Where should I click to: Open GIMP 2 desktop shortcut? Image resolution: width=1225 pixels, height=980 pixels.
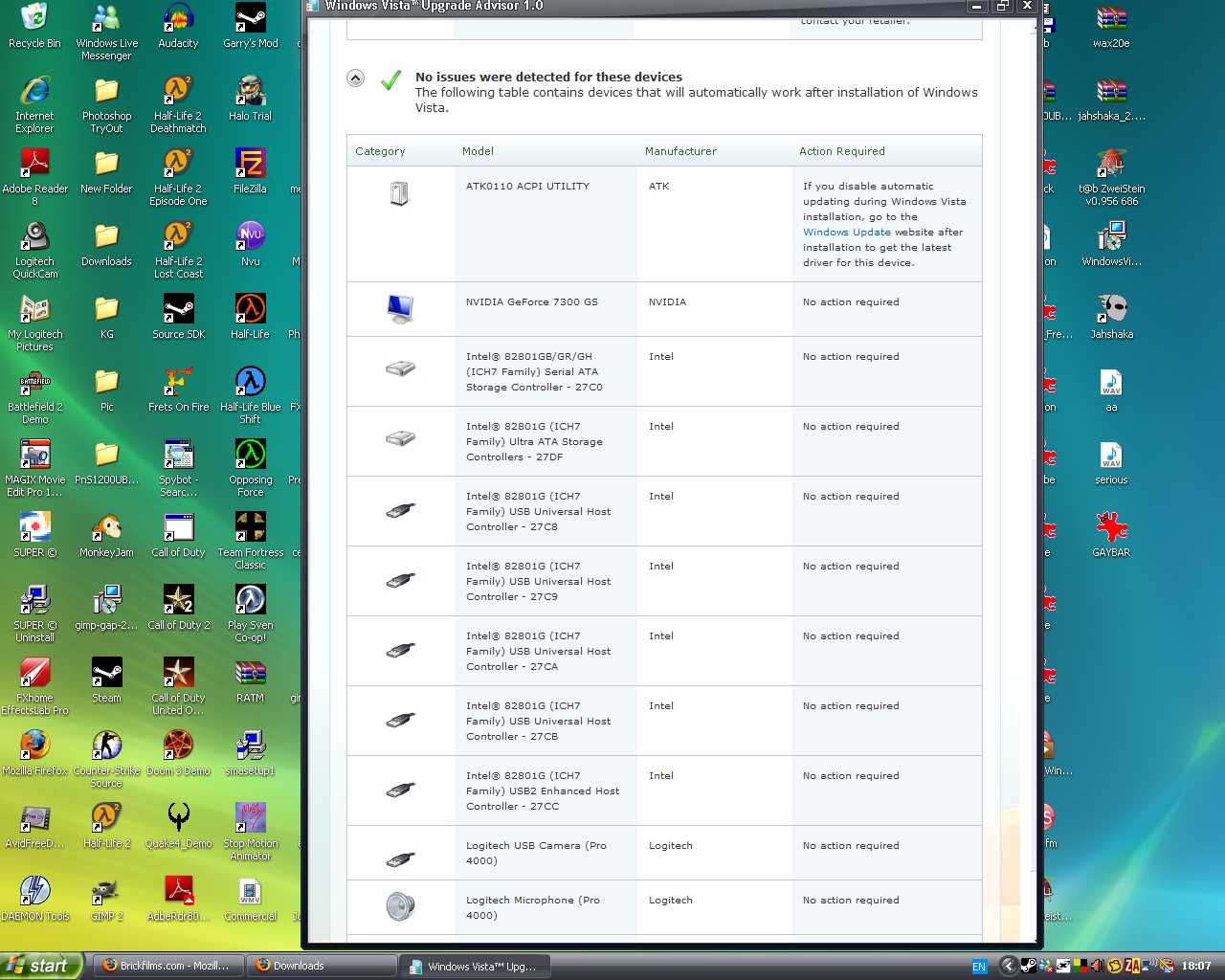pos(106,900)
